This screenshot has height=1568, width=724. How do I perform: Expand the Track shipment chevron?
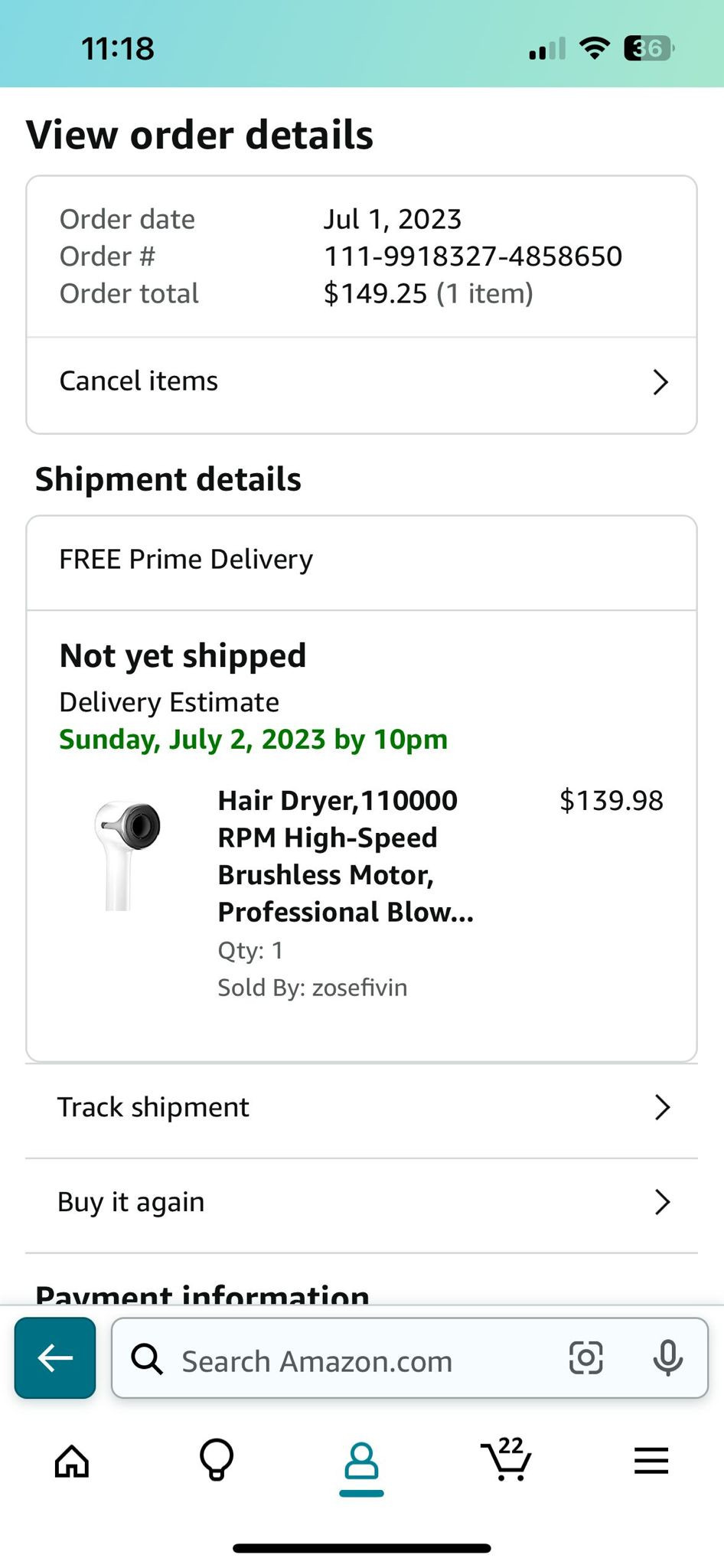coord(662,1107)
